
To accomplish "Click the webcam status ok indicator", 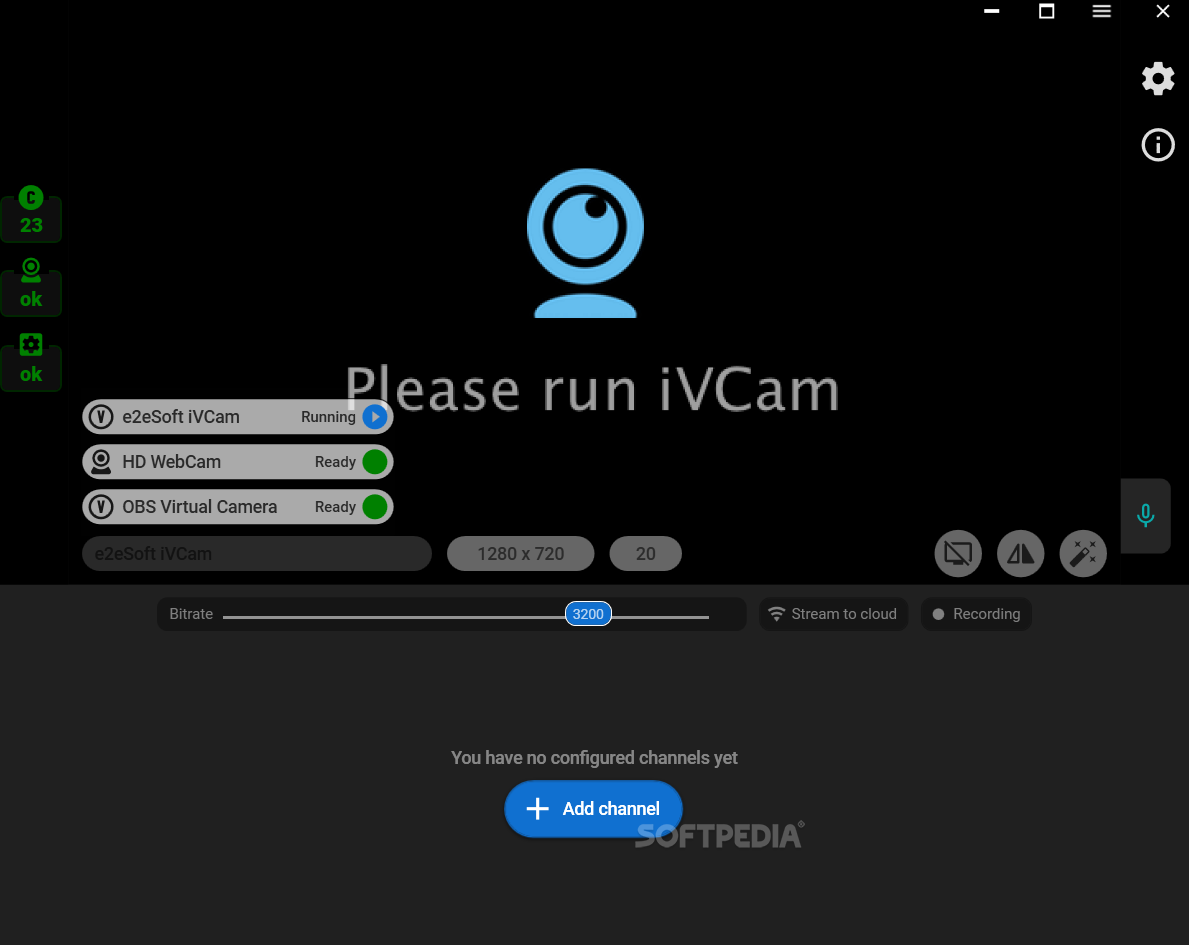I will click(31, 287).
